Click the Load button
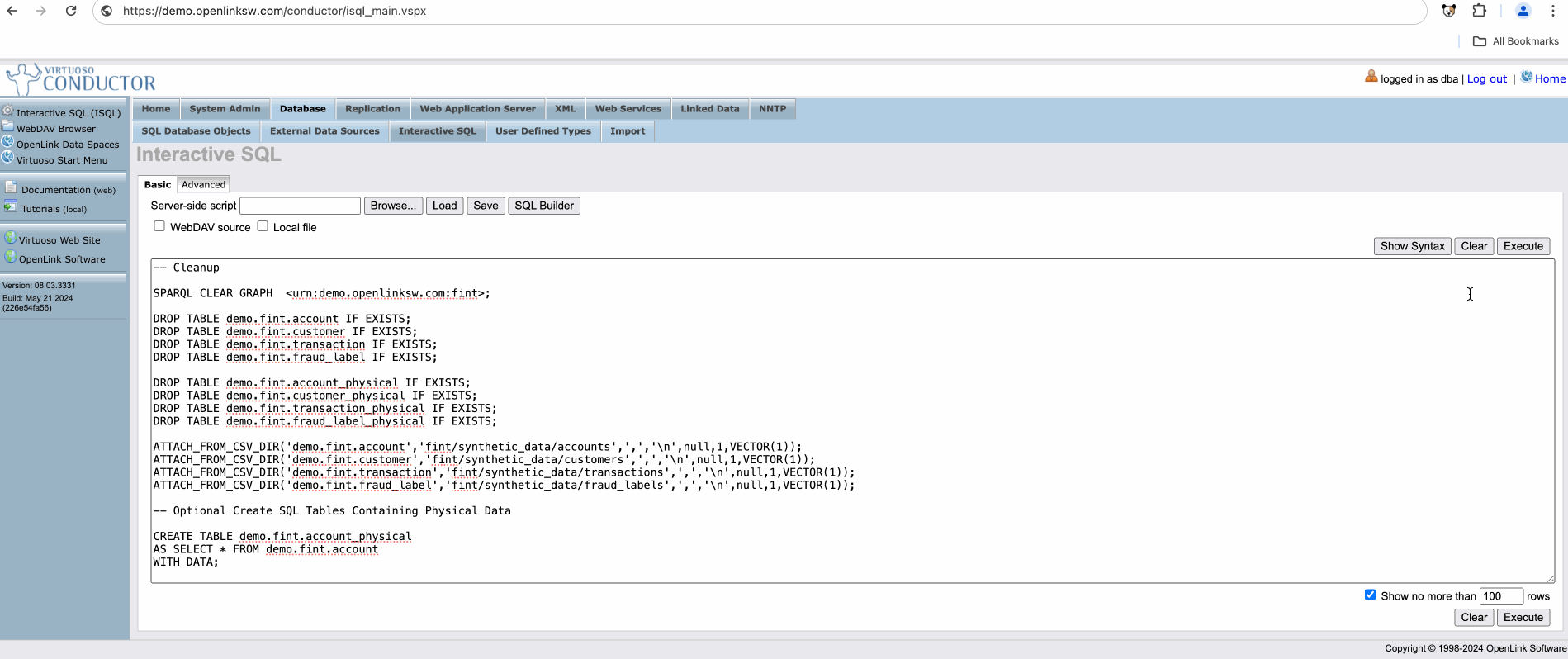Image resolution: width=1568 pixels, height=659 pixels. point(445,206)
